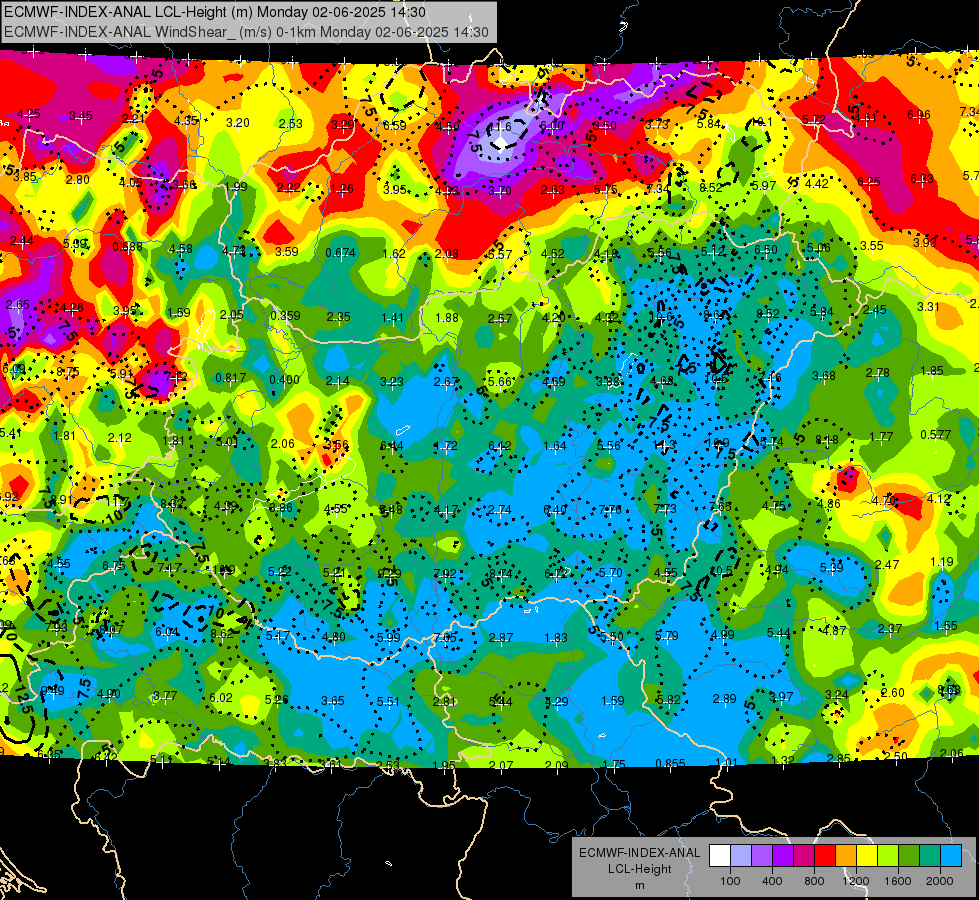
Task: Click the legend tick label '100'
Action: coord(730,881)
